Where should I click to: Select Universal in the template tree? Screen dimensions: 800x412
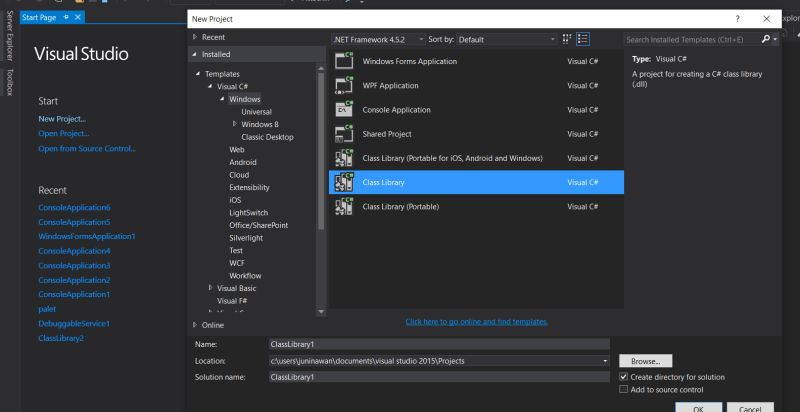coord(257,112)
